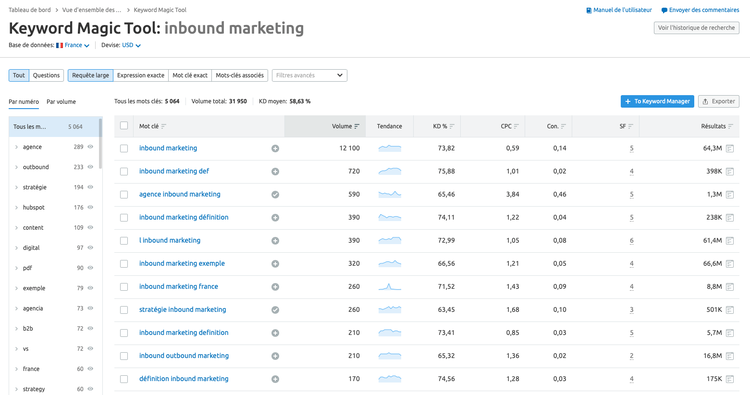The image size is (750, 395).
Task: Select the Questions filter tab
Action: [x=46, y=76]
